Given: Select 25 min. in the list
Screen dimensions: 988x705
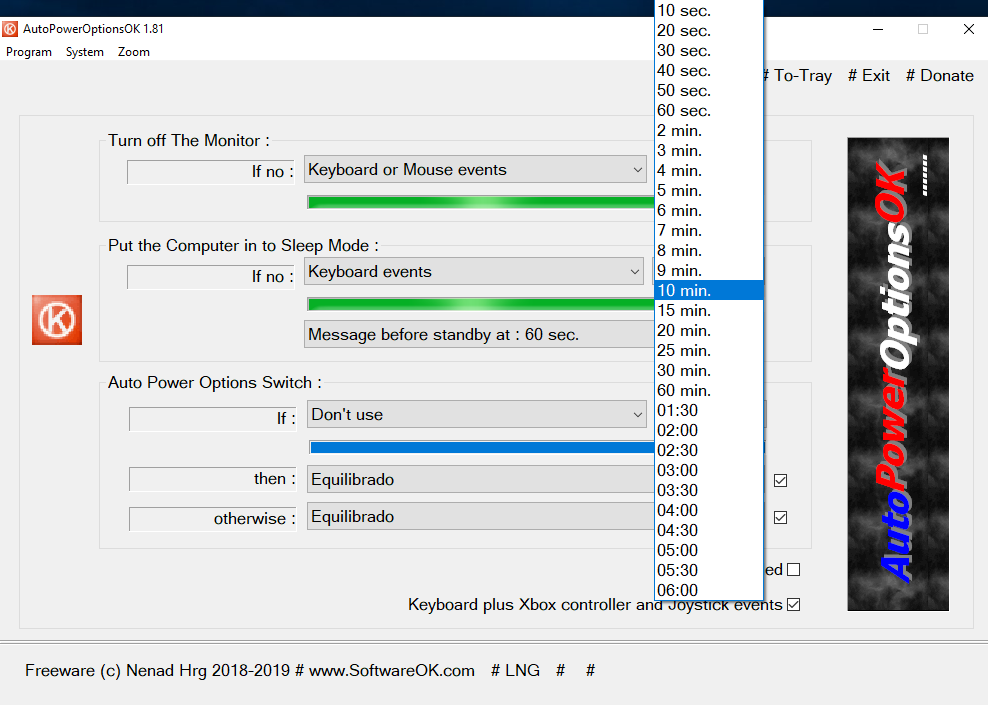Looking at the screenshot, I should coord(709,350).
